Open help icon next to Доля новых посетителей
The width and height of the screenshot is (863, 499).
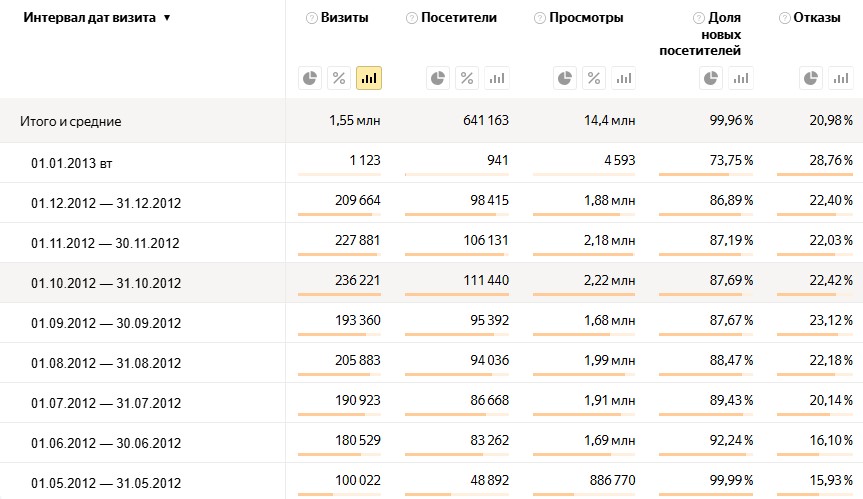tap(699, 18)
